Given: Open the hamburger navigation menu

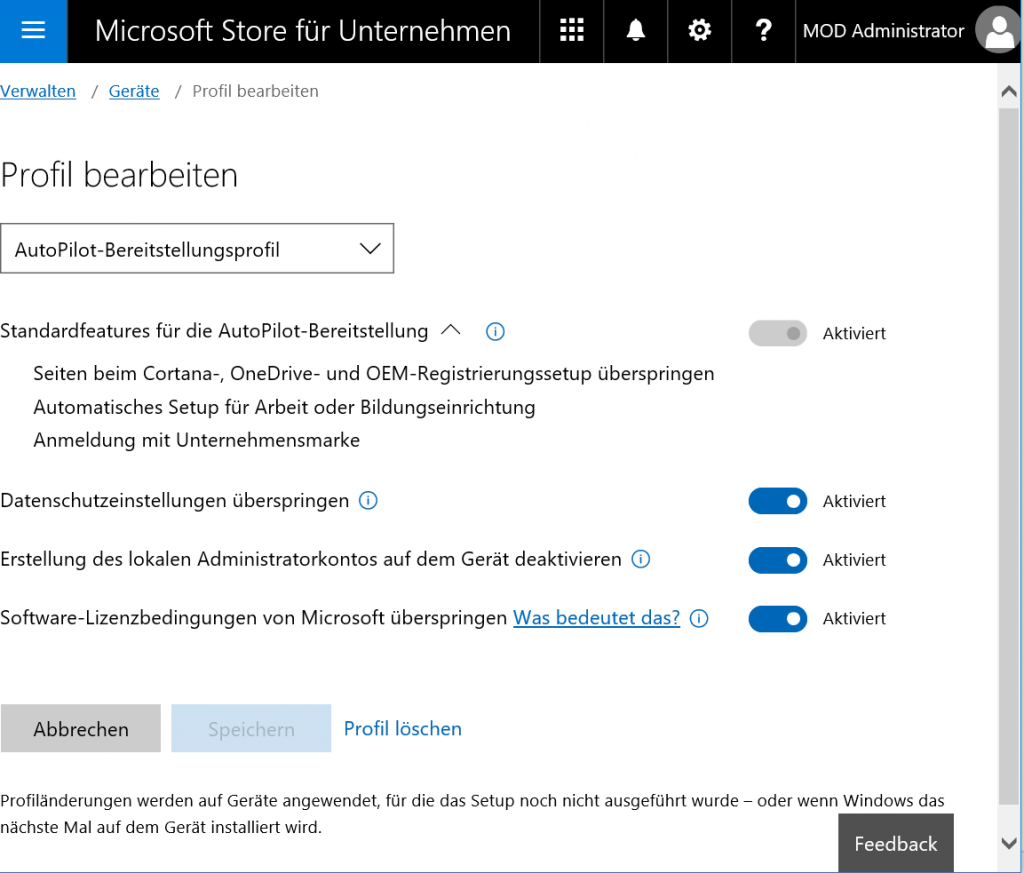Looking at the screenshot, I should point(33,31).
